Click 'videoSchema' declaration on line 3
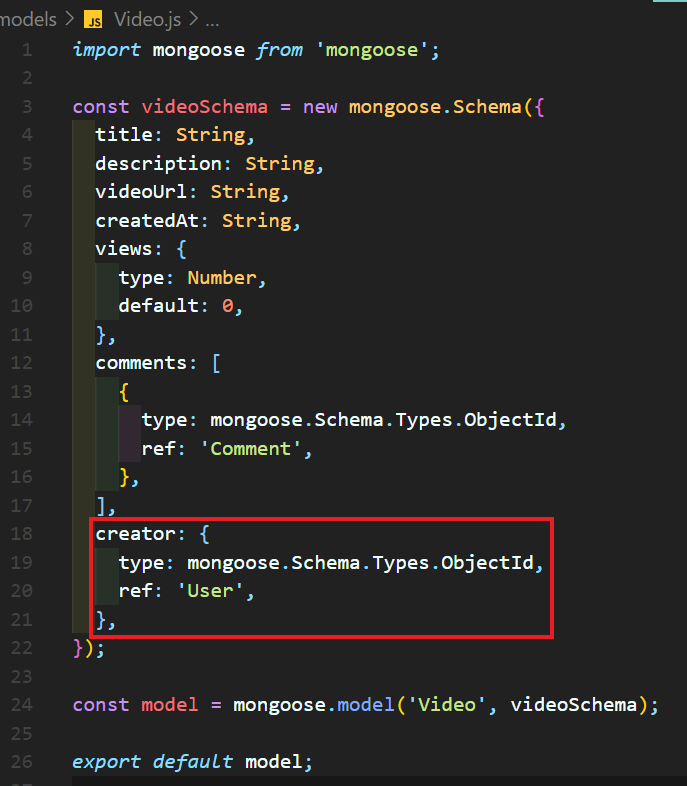 pyautogui.click(x=204, y=107)
